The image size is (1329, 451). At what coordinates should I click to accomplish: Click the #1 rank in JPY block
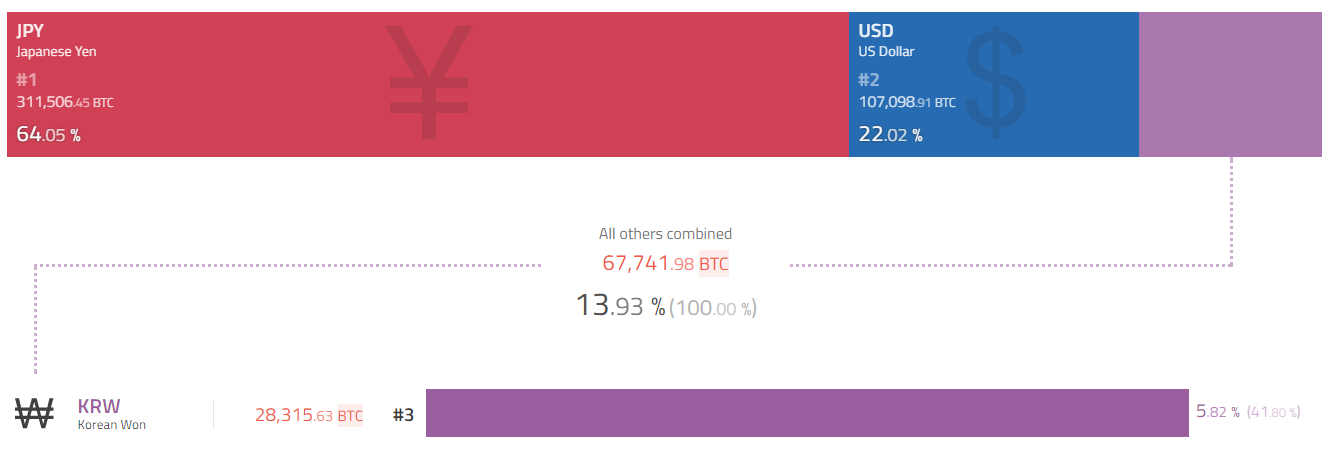click(x=27, y=80)
